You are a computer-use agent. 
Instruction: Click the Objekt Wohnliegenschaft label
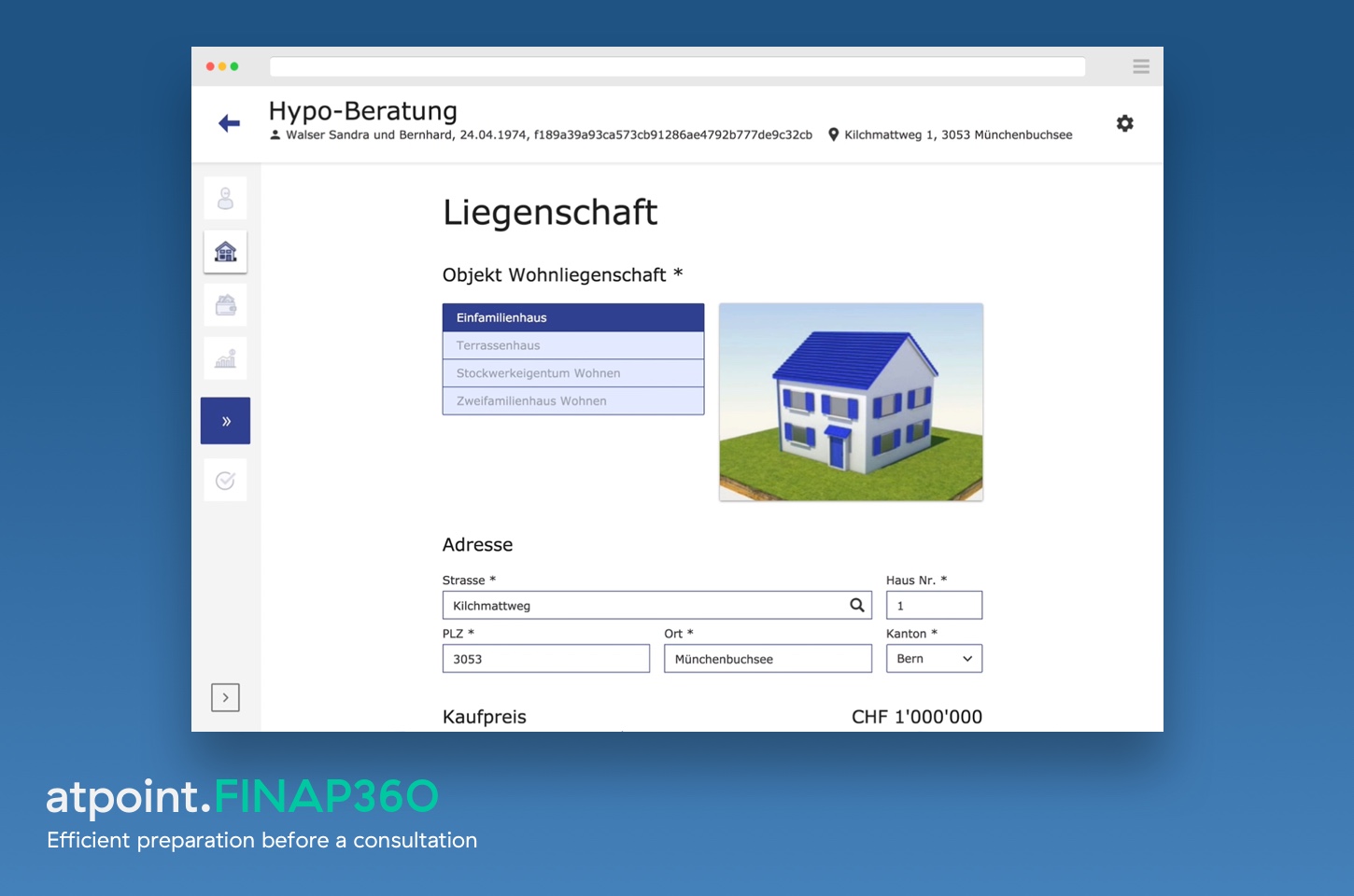562,275
